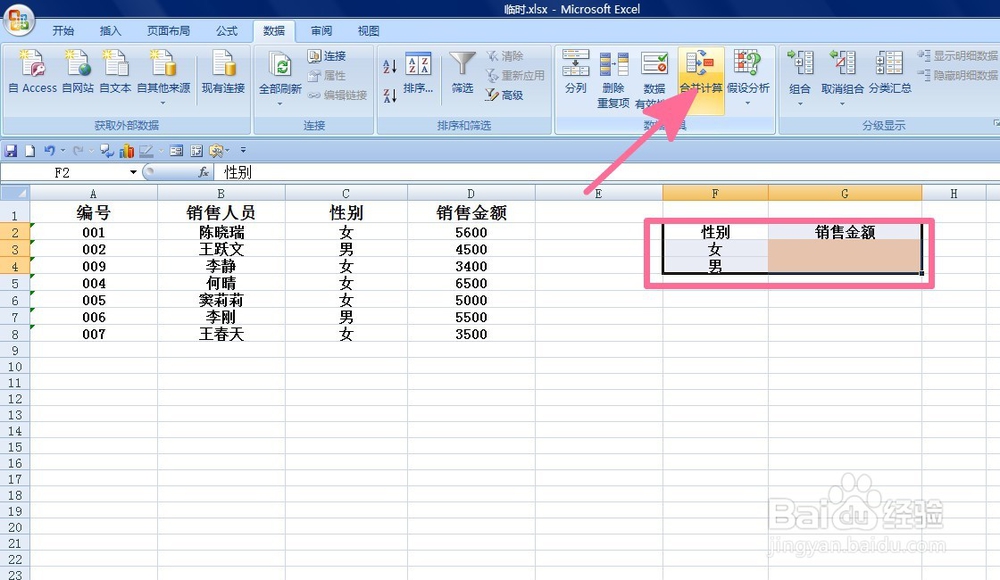Click the Ungroup (取消组合) icon
The height and width of the screenshot is (580, 1000).
(x=842, y=64)
